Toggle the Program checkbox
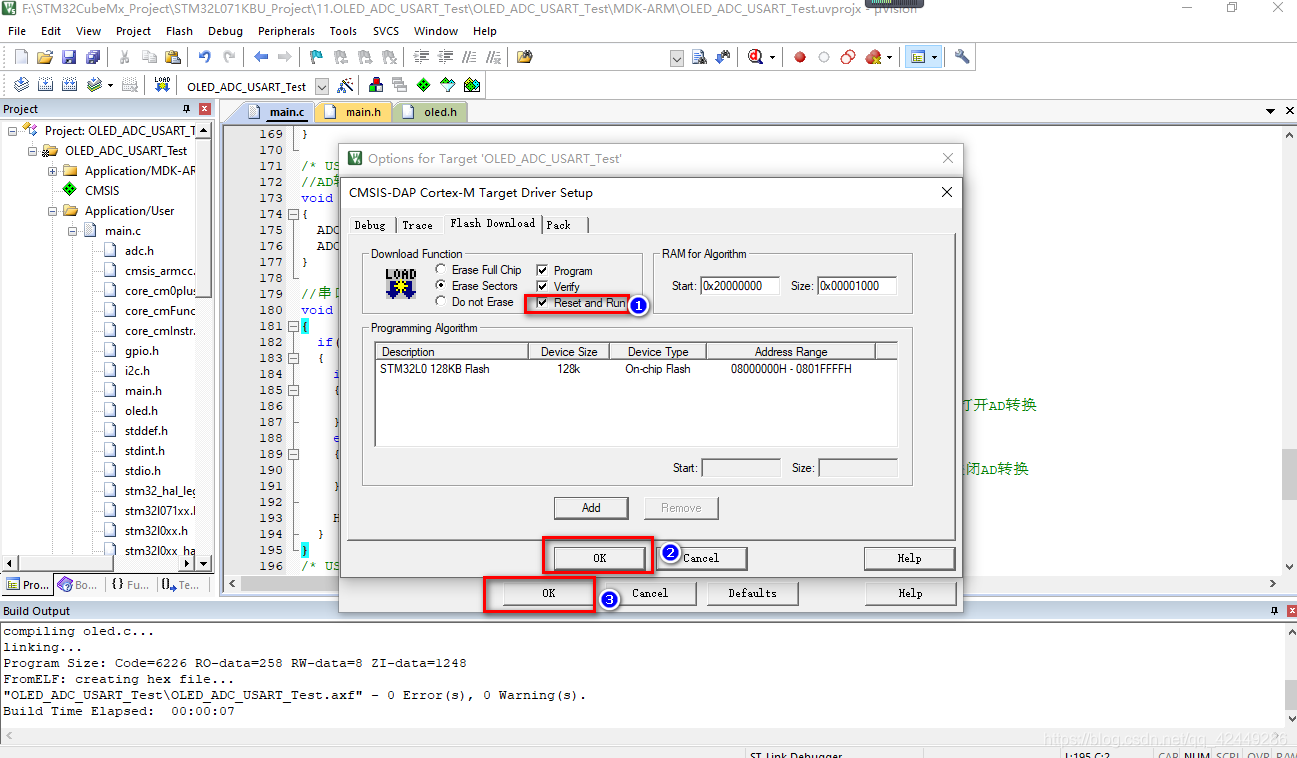This screenshot has height=758, width=1297. point(542,271)
